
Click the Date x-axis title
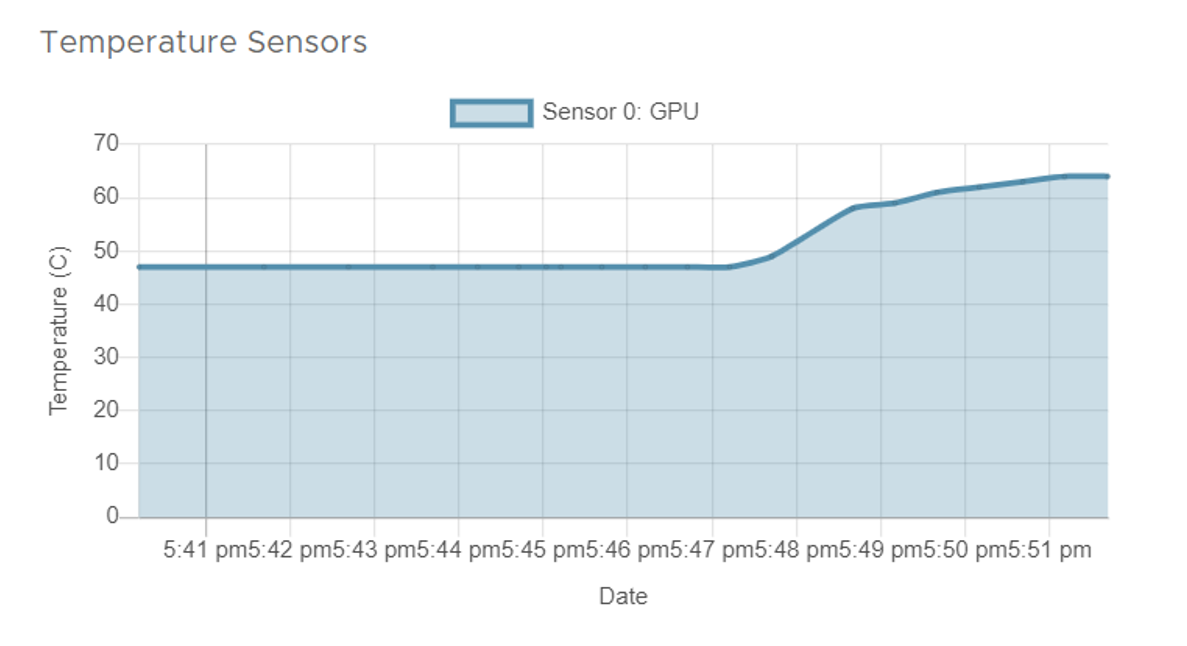[x=623, y=597]
